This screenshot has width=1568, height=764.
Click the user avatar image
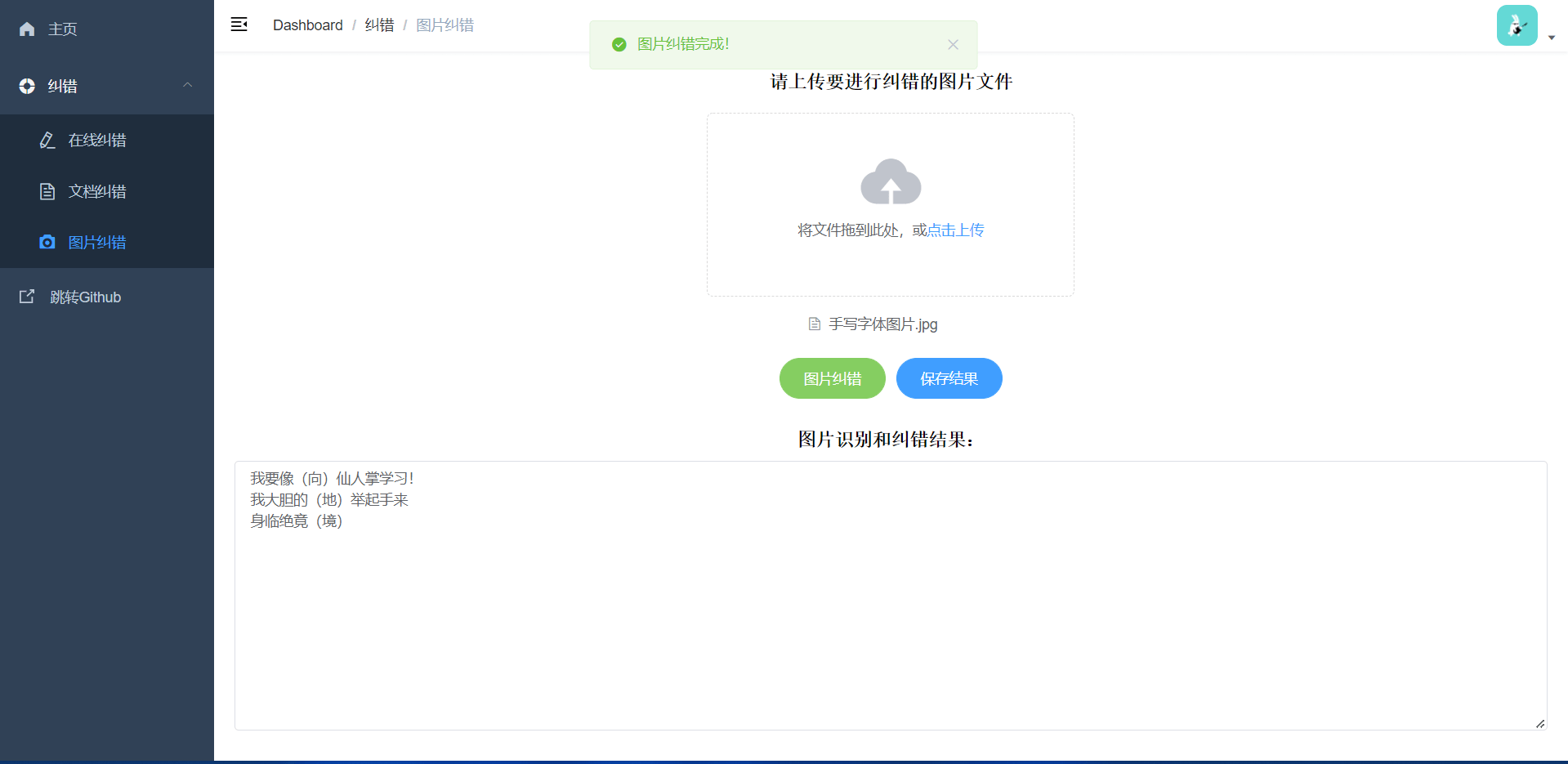point(1517,26)
